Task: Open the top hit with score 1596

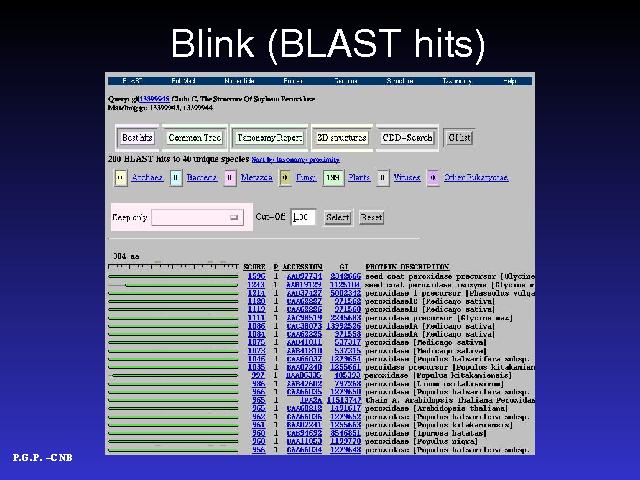Action: [x=257, y=275]
